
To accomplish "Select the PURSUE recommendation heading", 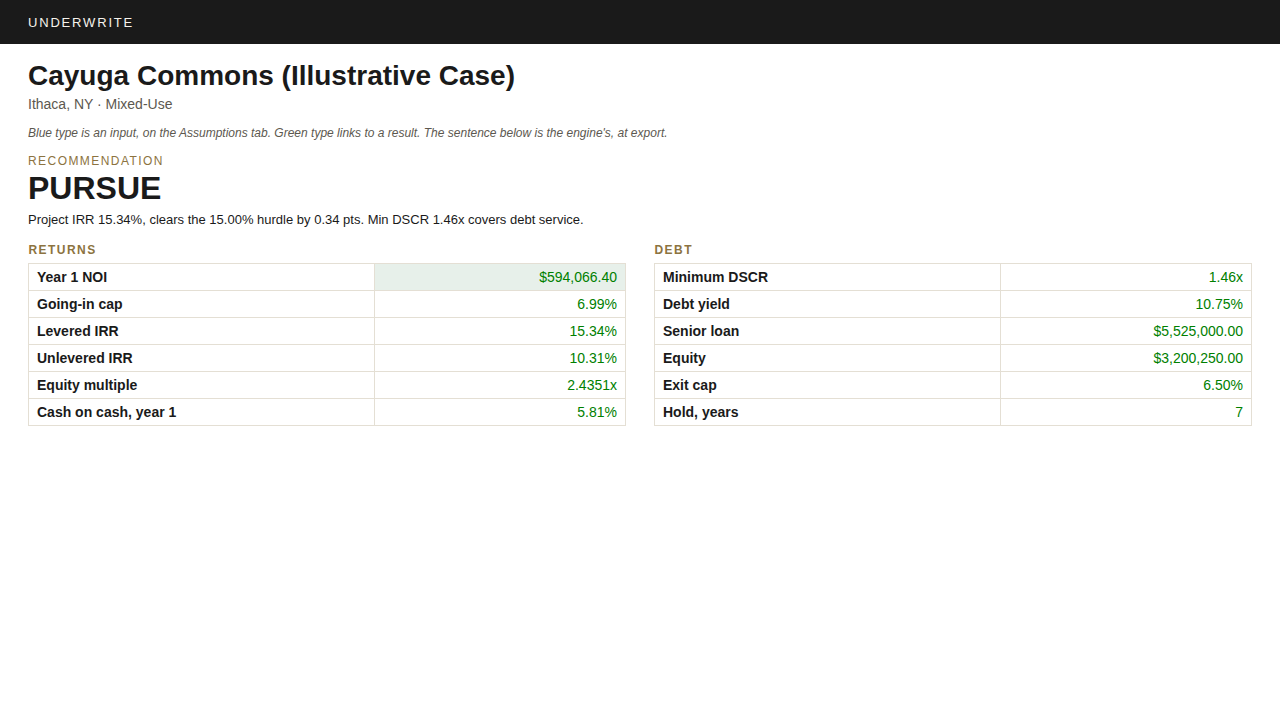I will [x=94, y=188].
